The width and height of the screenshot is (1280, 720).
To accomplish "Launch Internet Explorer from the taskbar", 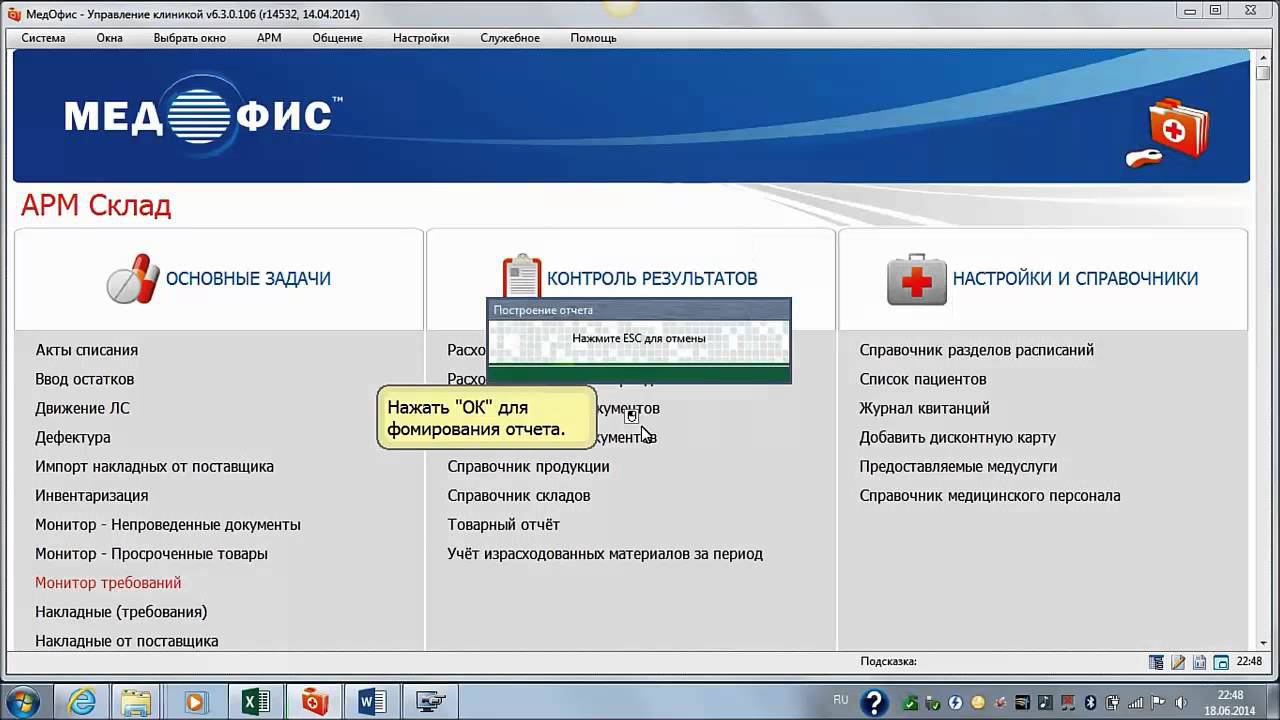I will coord(81,702).
